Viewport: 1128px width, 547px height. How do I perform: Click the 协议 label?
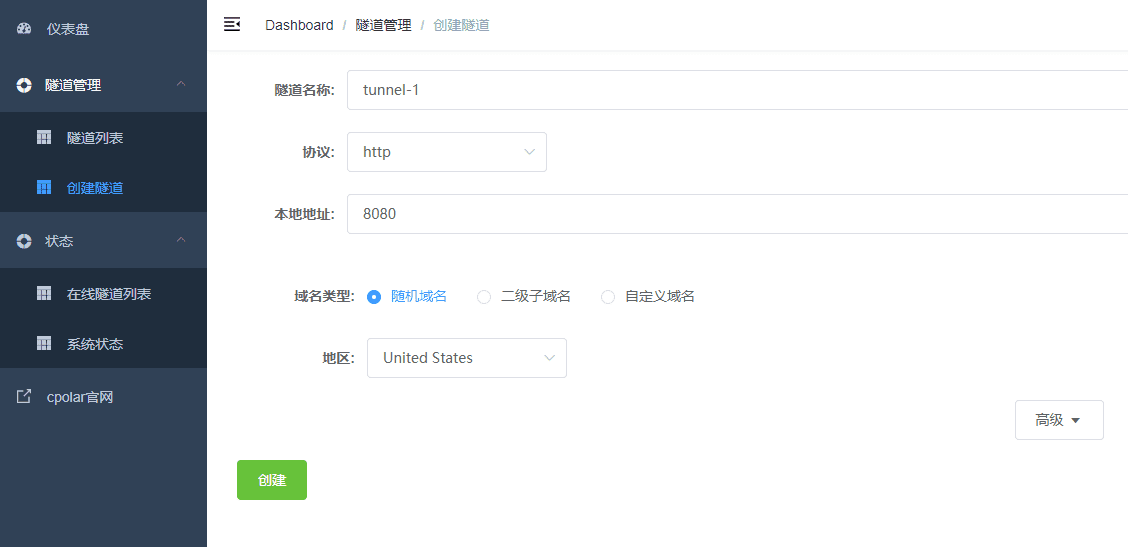(x=318, y=153)
